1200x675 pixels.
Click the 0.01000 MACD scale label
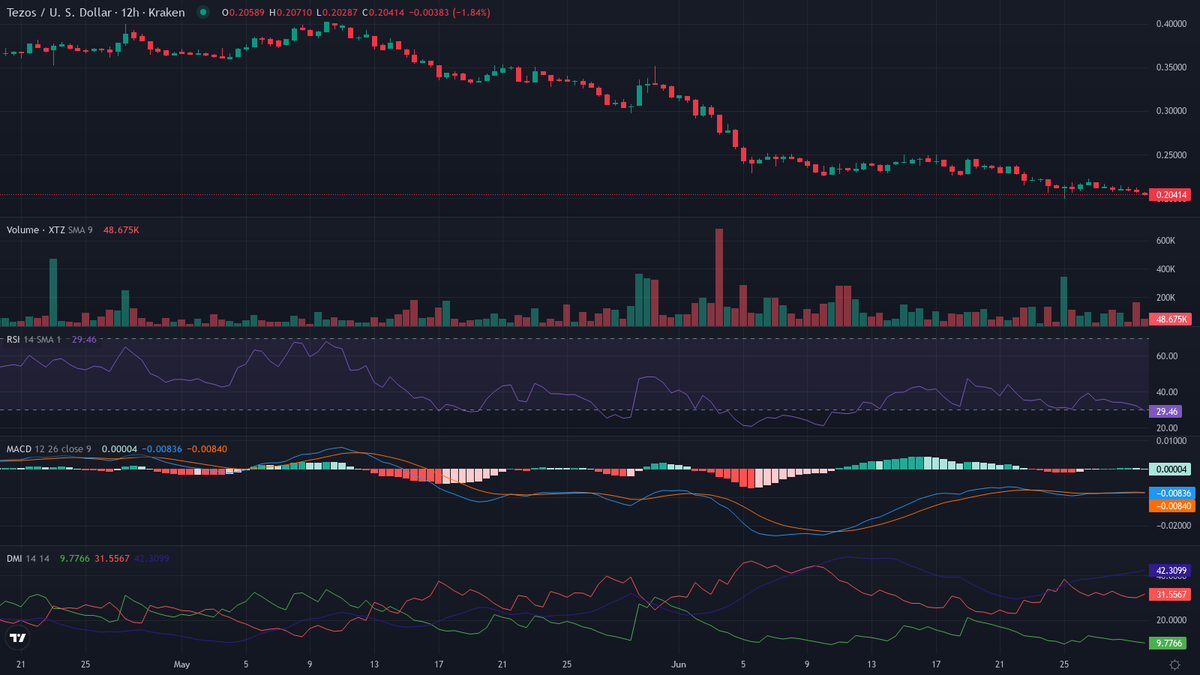(1171, 441)
